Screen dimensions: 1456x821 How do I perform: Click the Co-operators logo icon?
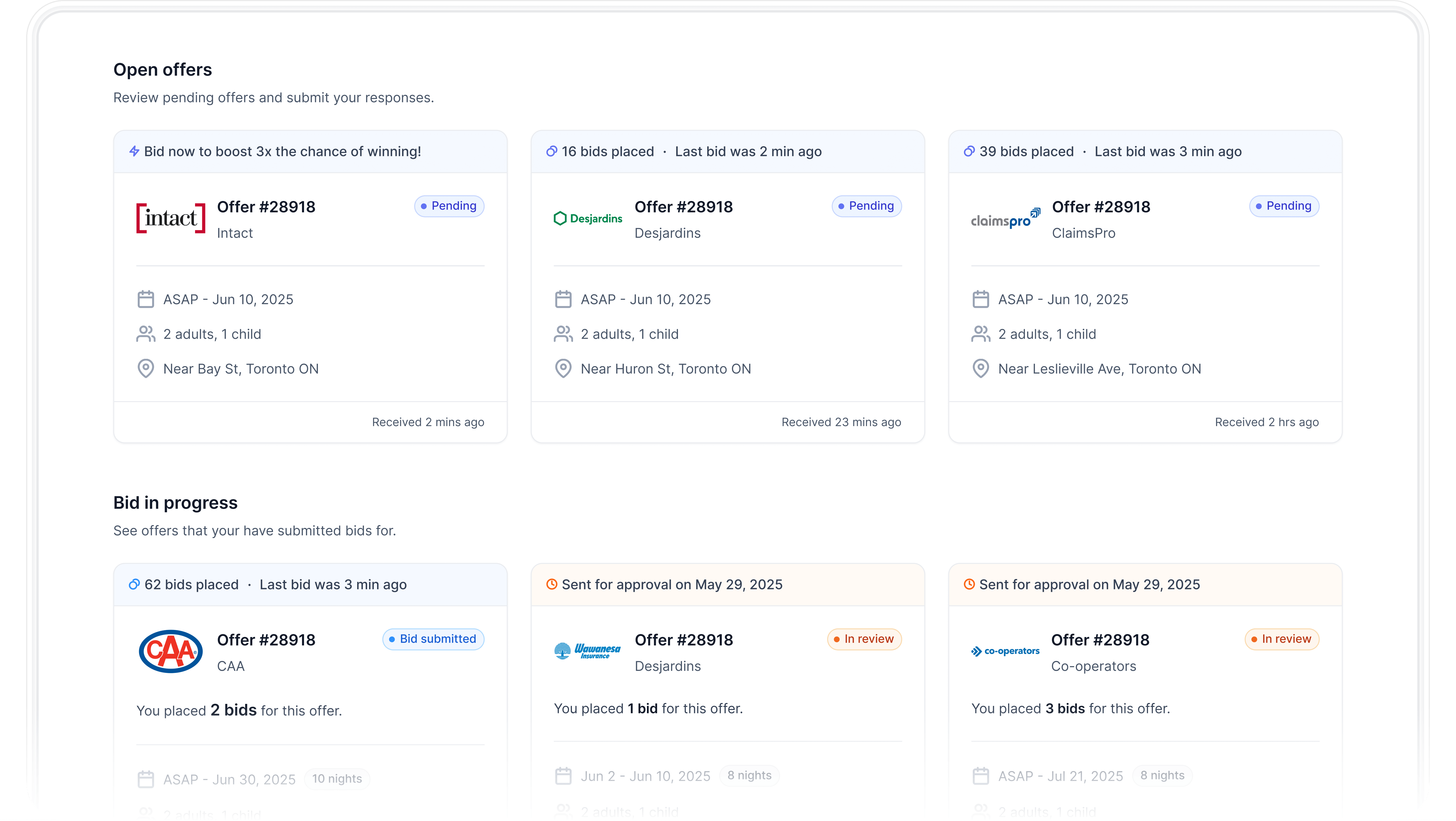click(x=1005, y=652)
